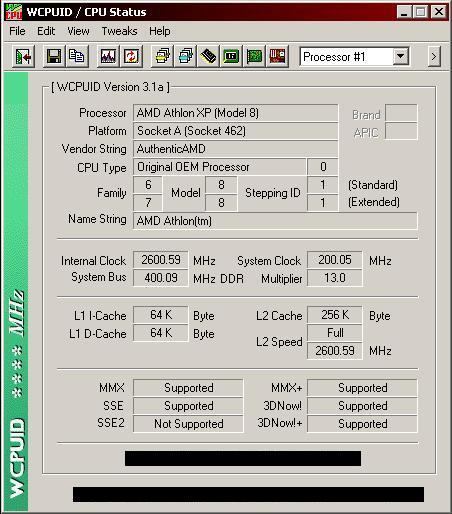Click the CPU Type value 0

pos(323,167)
